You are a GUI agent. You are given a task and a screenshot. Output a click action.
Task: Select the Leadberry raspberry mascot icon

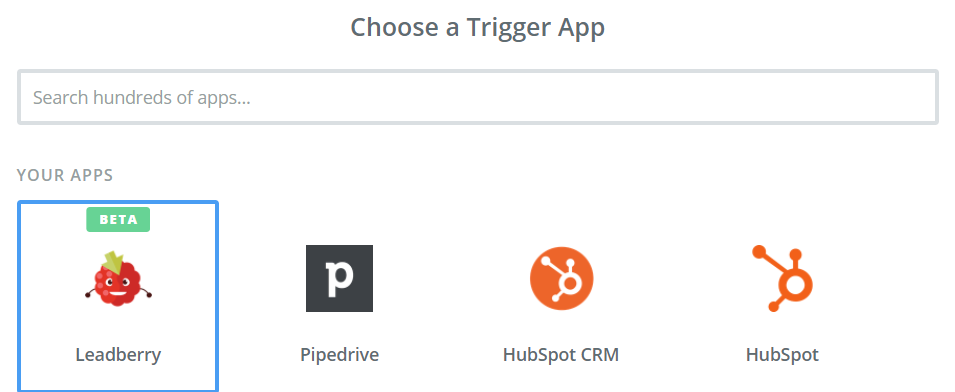click(x=118, y=278)
